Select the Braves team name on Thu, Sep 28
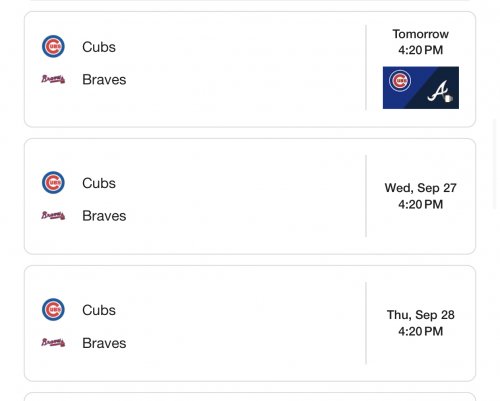Image resolution: width=500 pixels, height=401 pixels. pos(104,343)
